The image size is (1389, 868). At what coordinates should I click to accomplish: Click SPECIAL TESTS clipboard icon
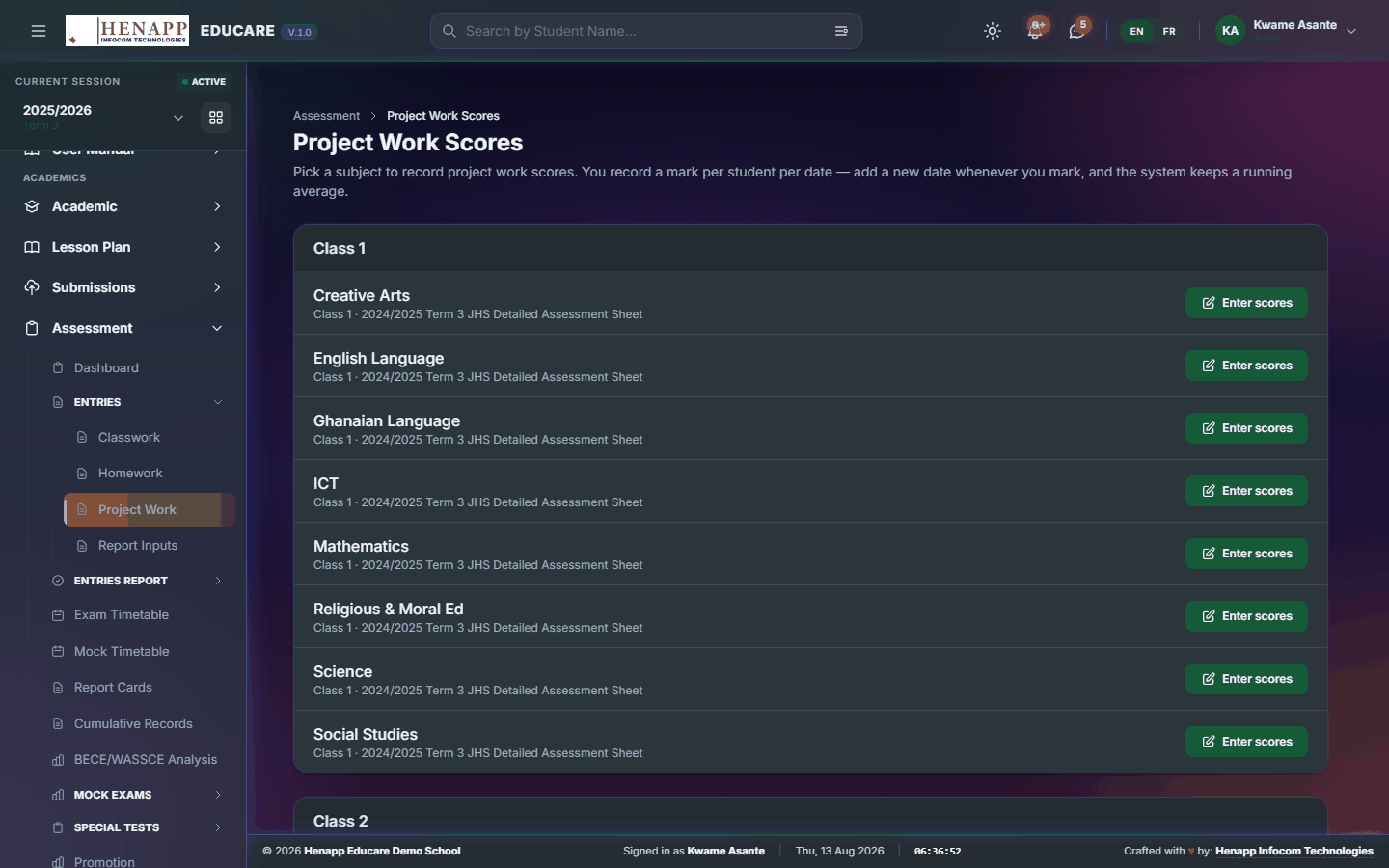(58, 827)
